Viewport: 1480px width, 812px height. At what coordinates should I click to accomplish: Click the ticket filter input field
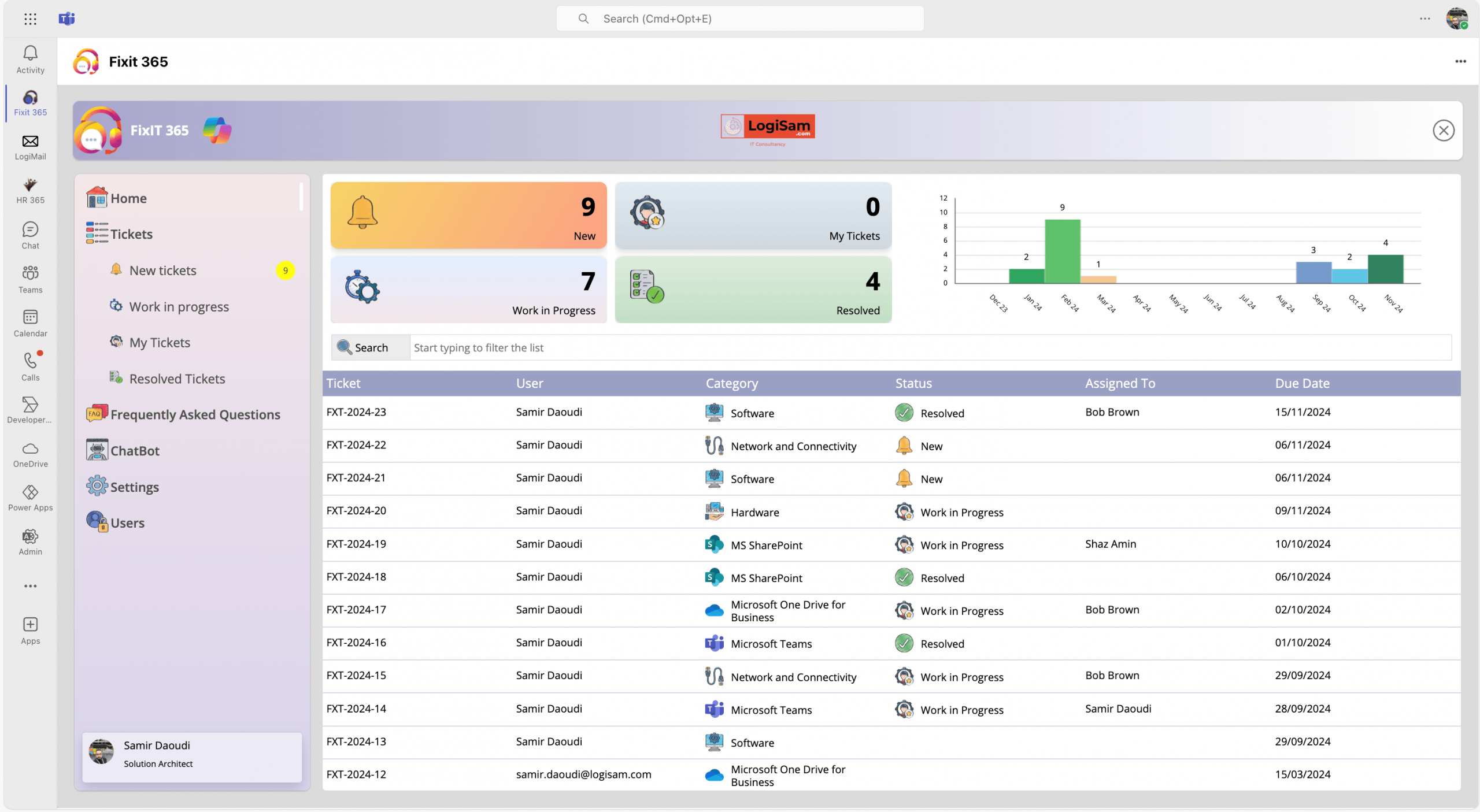(930, 347)
